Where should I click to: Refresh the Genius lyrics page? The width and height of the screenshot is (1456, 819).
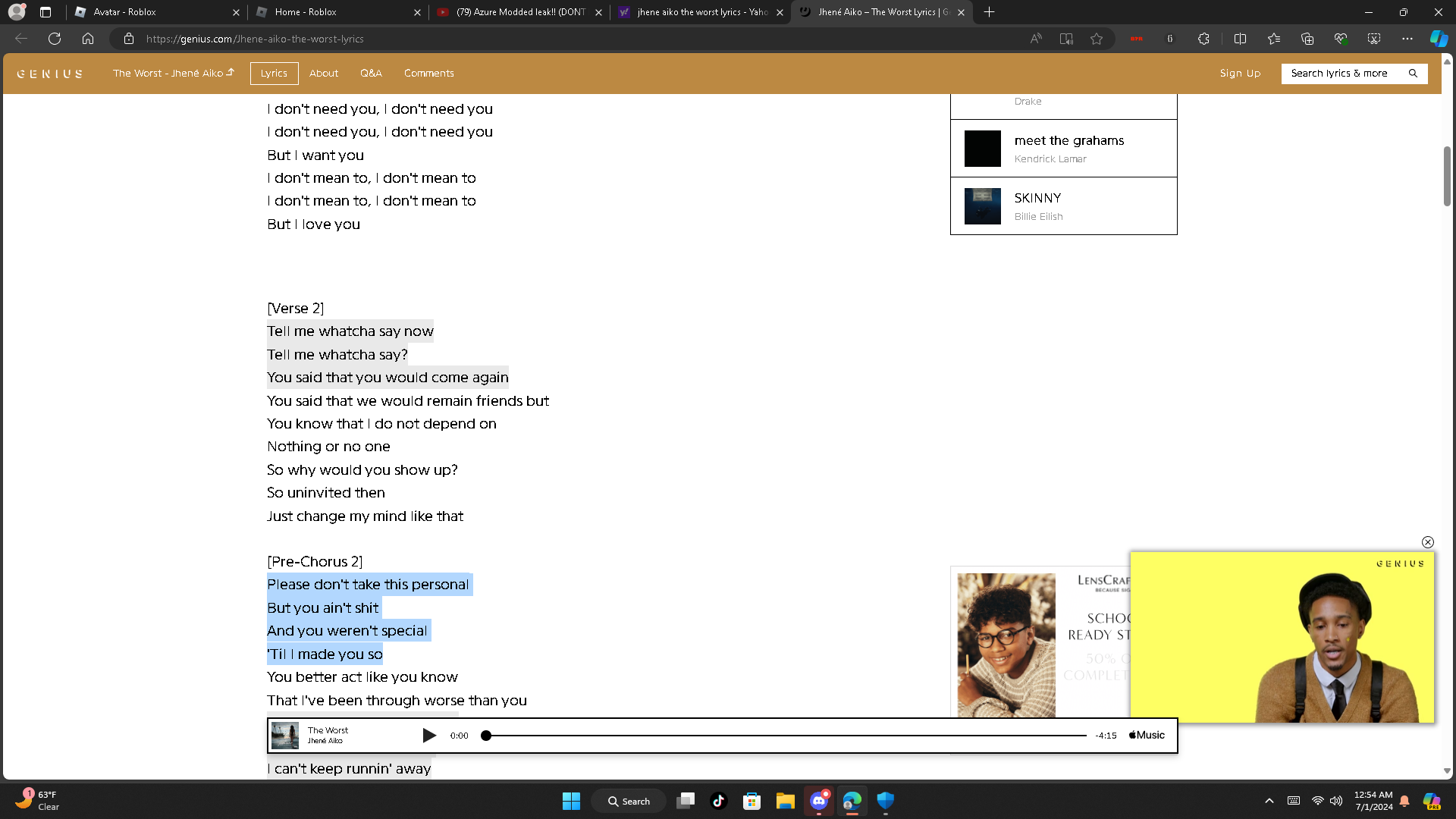pyautogui.click(x=55, y=39)
